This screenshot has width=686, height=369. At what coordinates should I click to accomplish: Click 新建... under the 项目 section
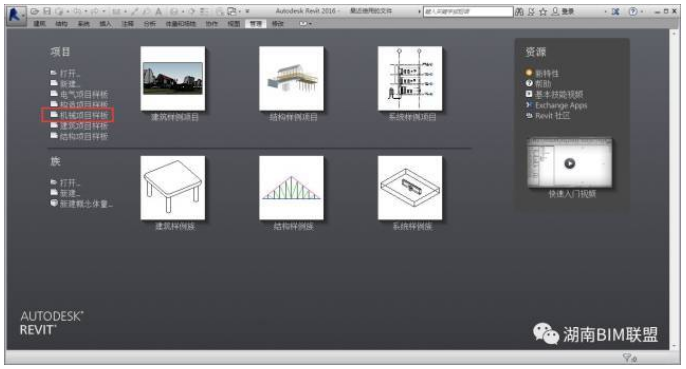[x=70, y=84]
